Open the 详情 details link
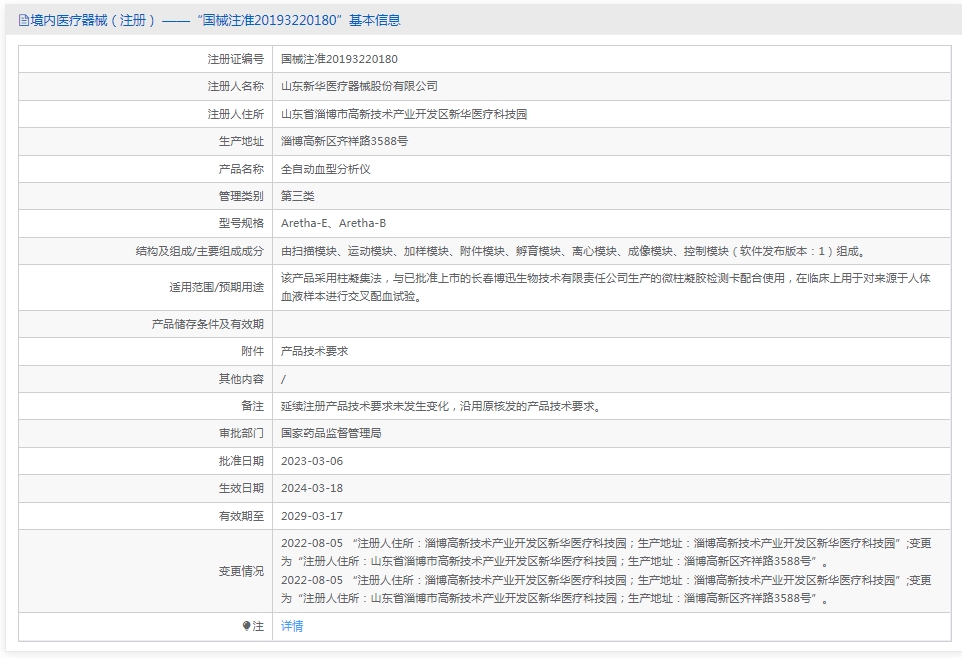The width and height of the screenshot is (962, 658). [x=292, y=626]
